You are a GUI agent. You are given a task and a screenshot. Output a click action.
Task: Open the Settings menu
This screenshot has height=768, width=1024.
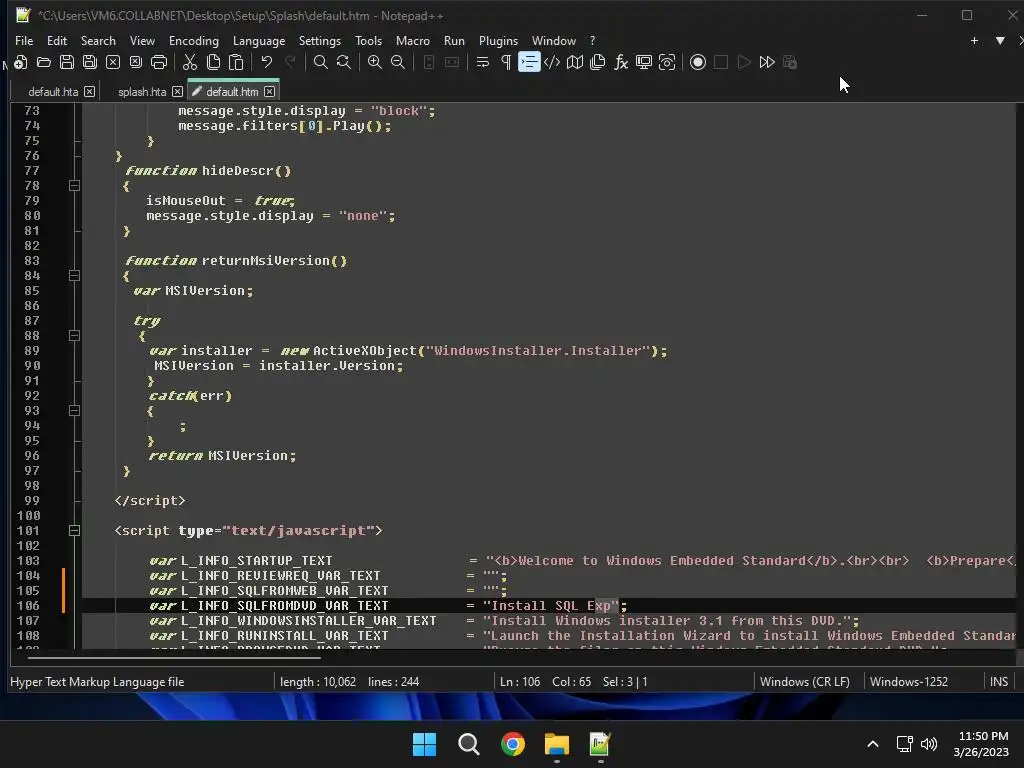pyautogui.click(x=319, y=40)
